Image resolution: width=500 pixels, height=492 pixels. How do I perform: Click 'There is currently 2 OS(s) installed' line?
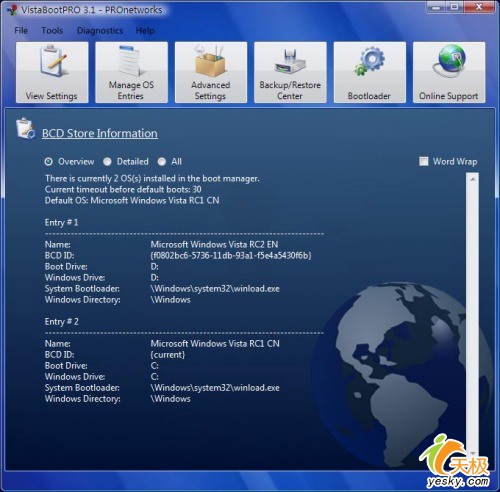(x=152, y=179)
